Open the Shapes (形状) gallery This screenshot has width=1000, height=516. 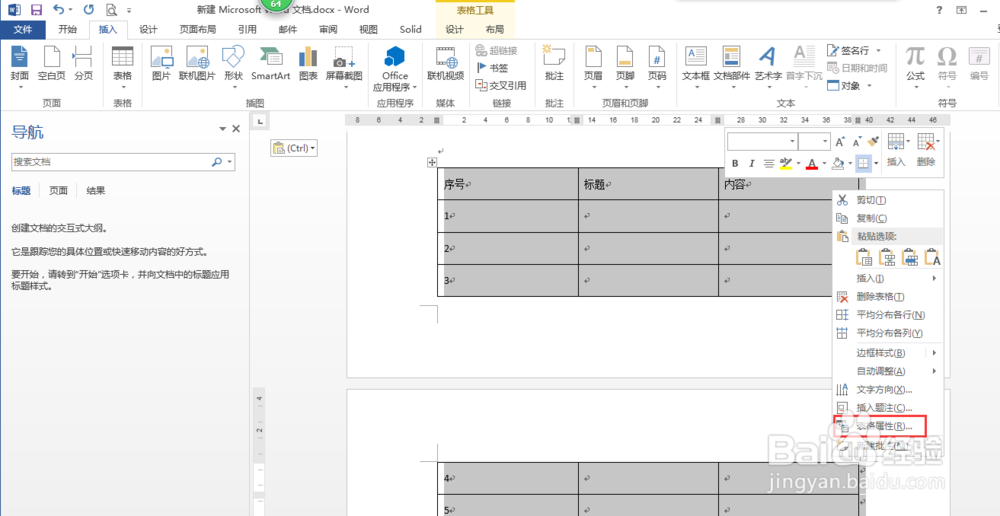pos(233,68)
